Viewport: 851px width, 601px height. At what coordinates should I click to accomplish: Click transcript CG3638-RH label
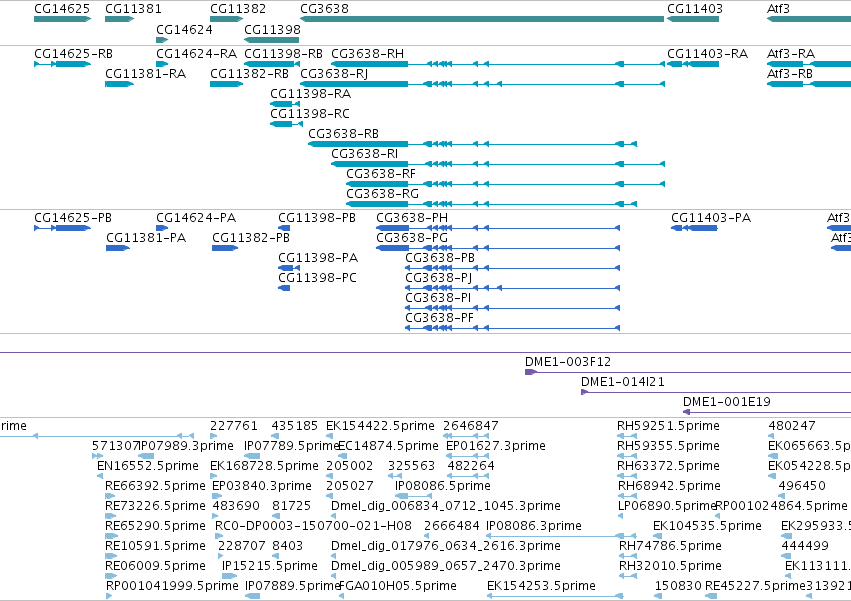click(x=367, y=54)
